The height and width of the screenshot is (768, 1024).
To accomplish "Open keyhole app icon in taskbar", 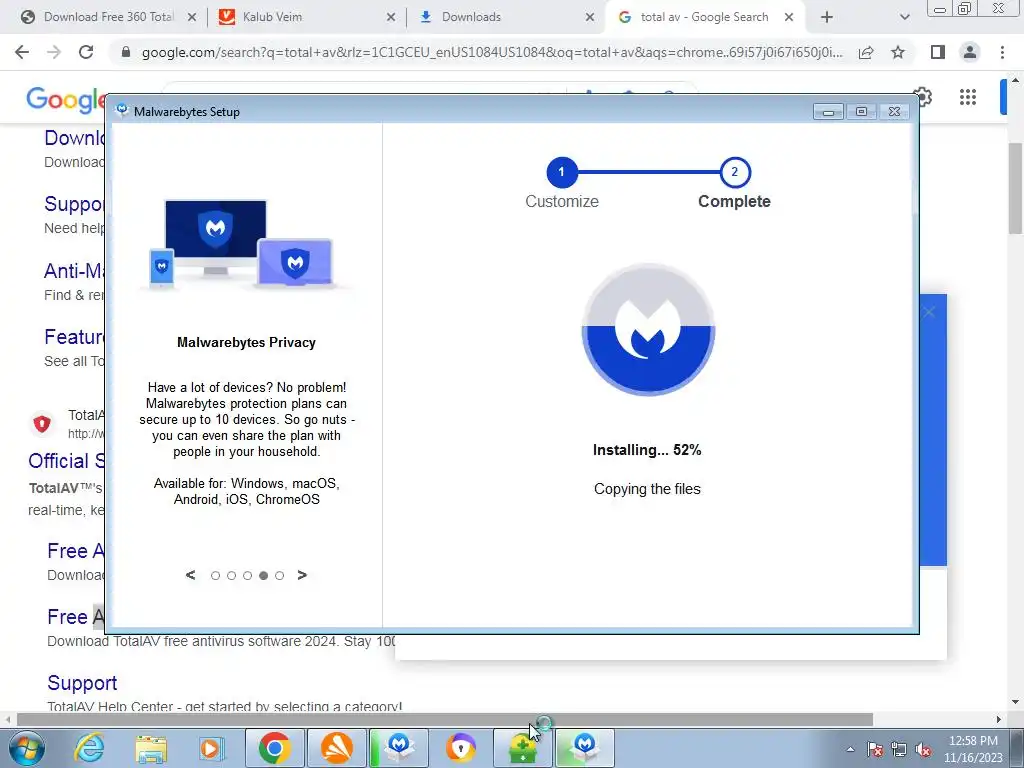I will pos(461,748).
